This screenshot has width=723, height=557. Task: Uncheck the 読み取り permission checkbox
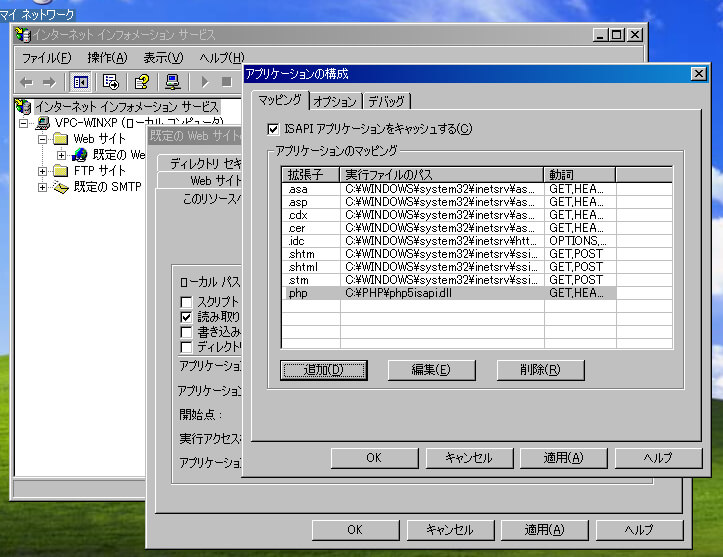click(x=186, y=316)
